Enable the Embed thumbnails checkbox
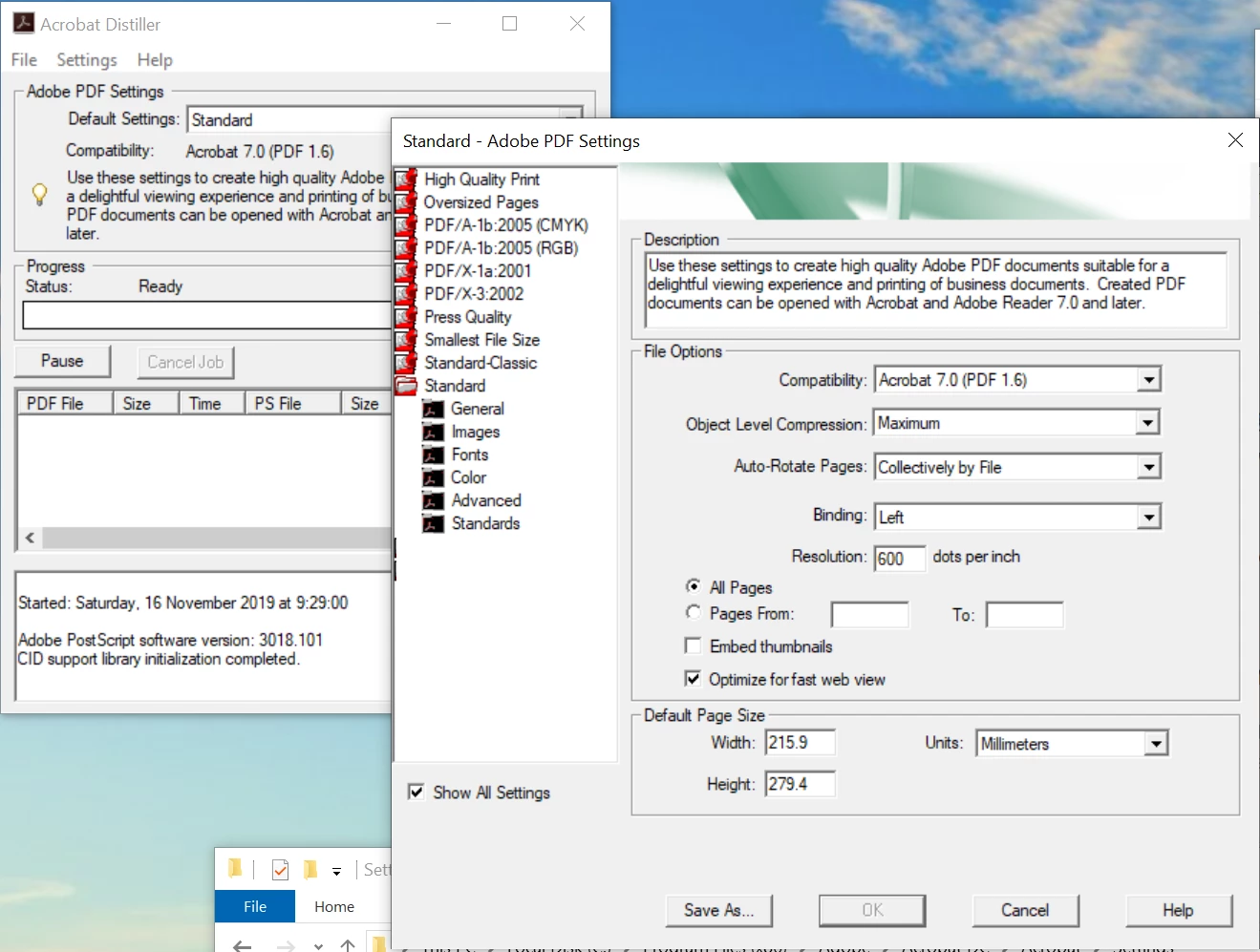 click(693, 645)
